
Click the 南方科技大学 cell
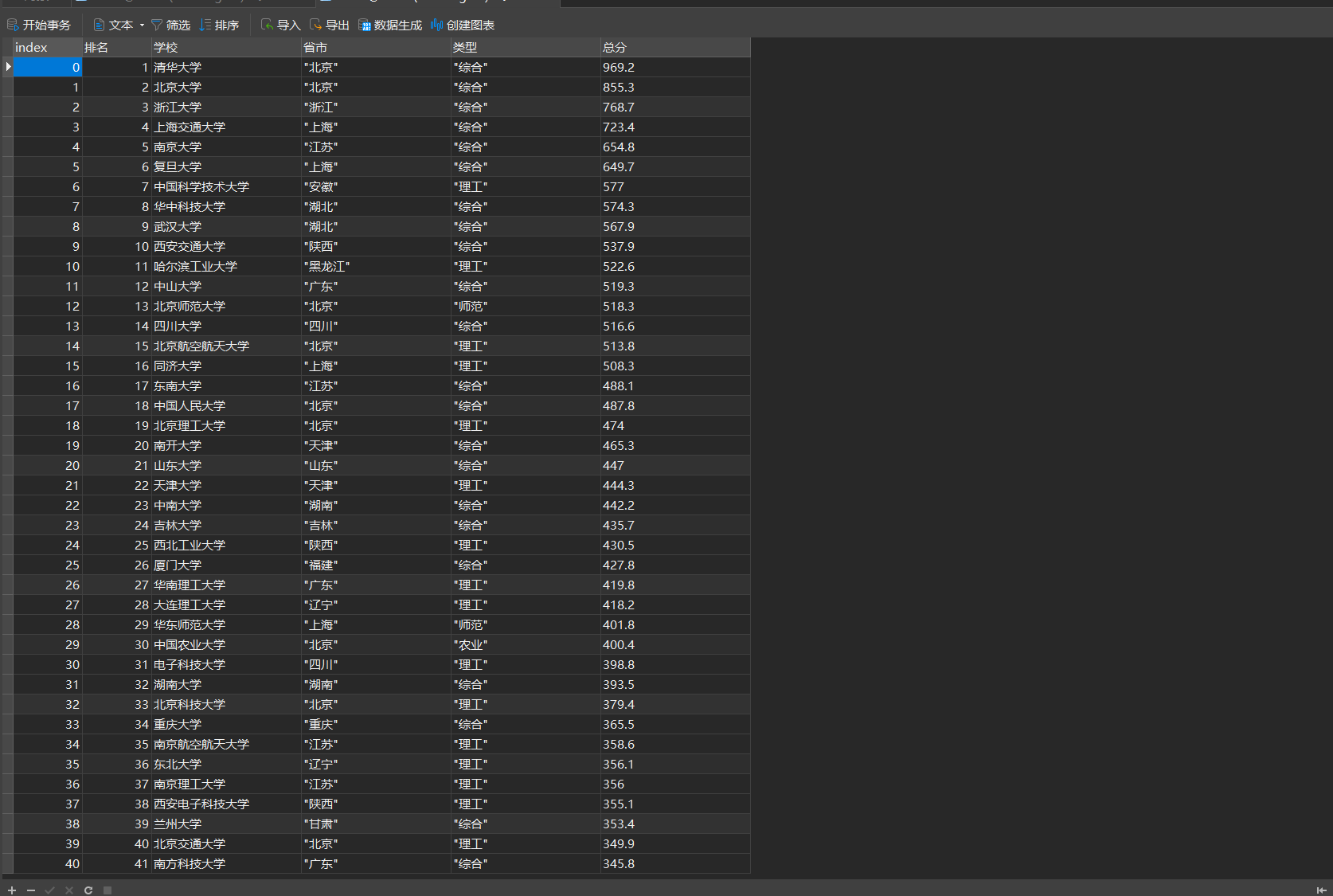226,863
